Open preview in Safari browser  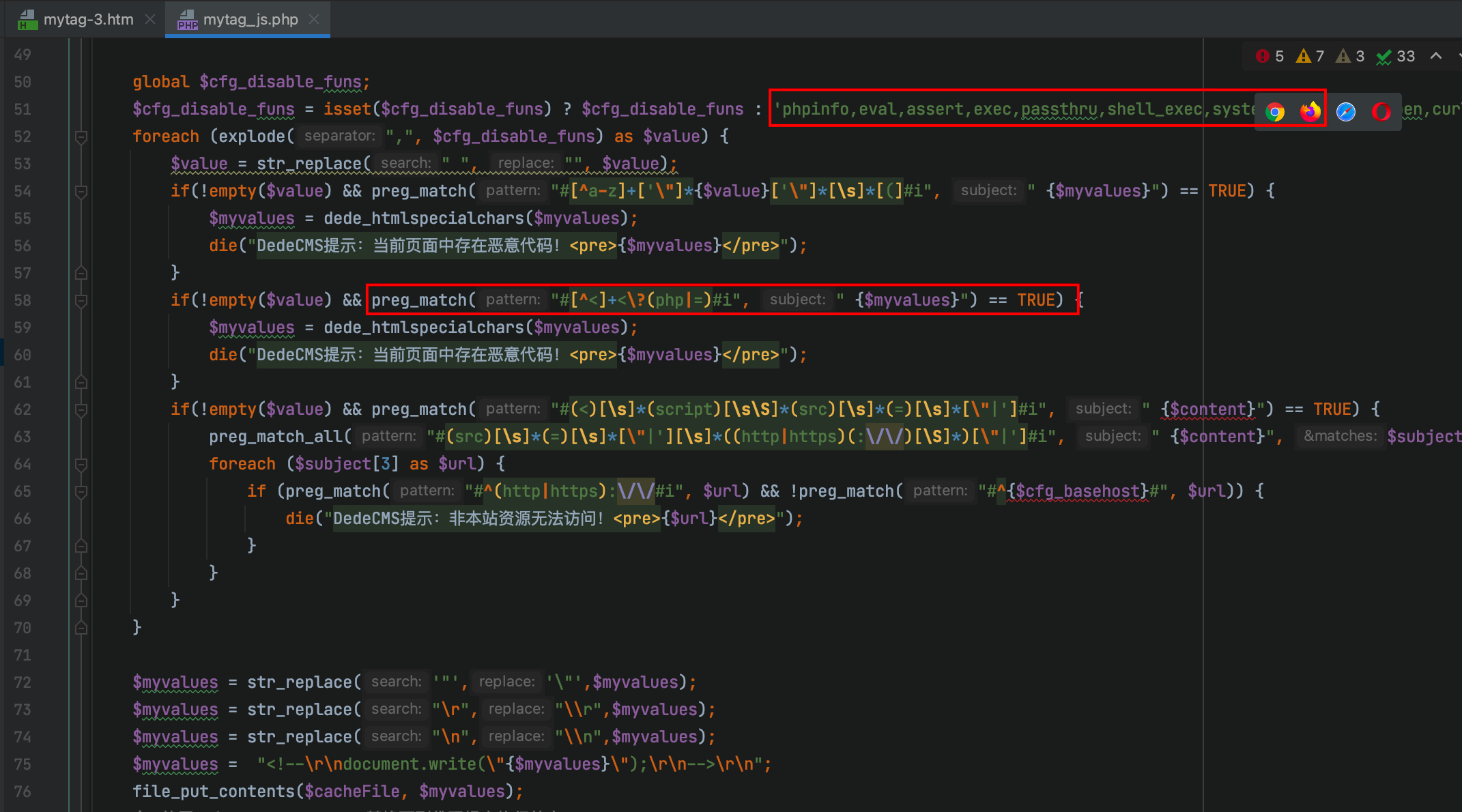pos(1345,112)
